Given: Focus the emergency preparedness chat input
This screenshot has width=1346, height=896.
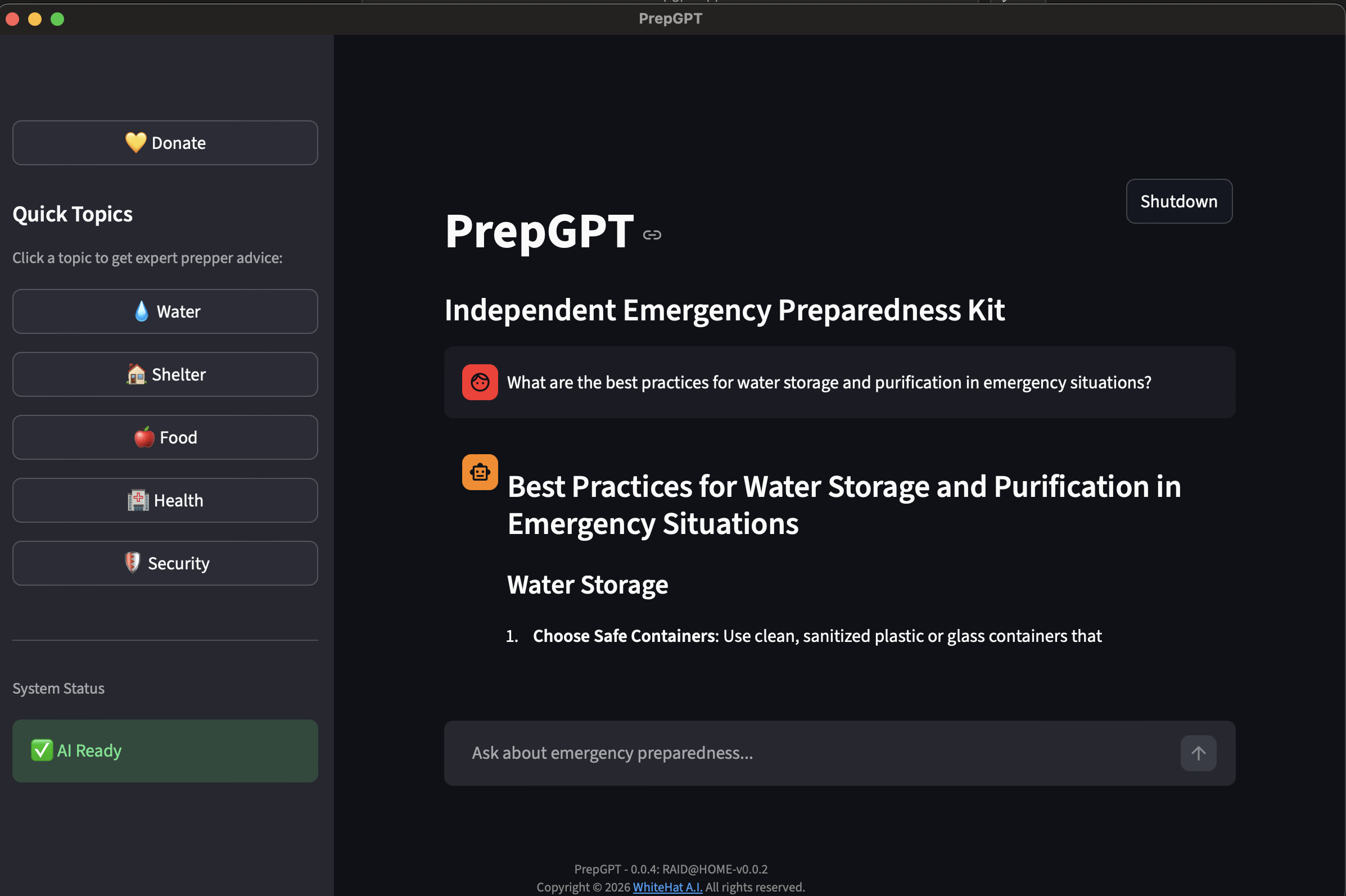Looking at the screenshot, I should [812, 753].
